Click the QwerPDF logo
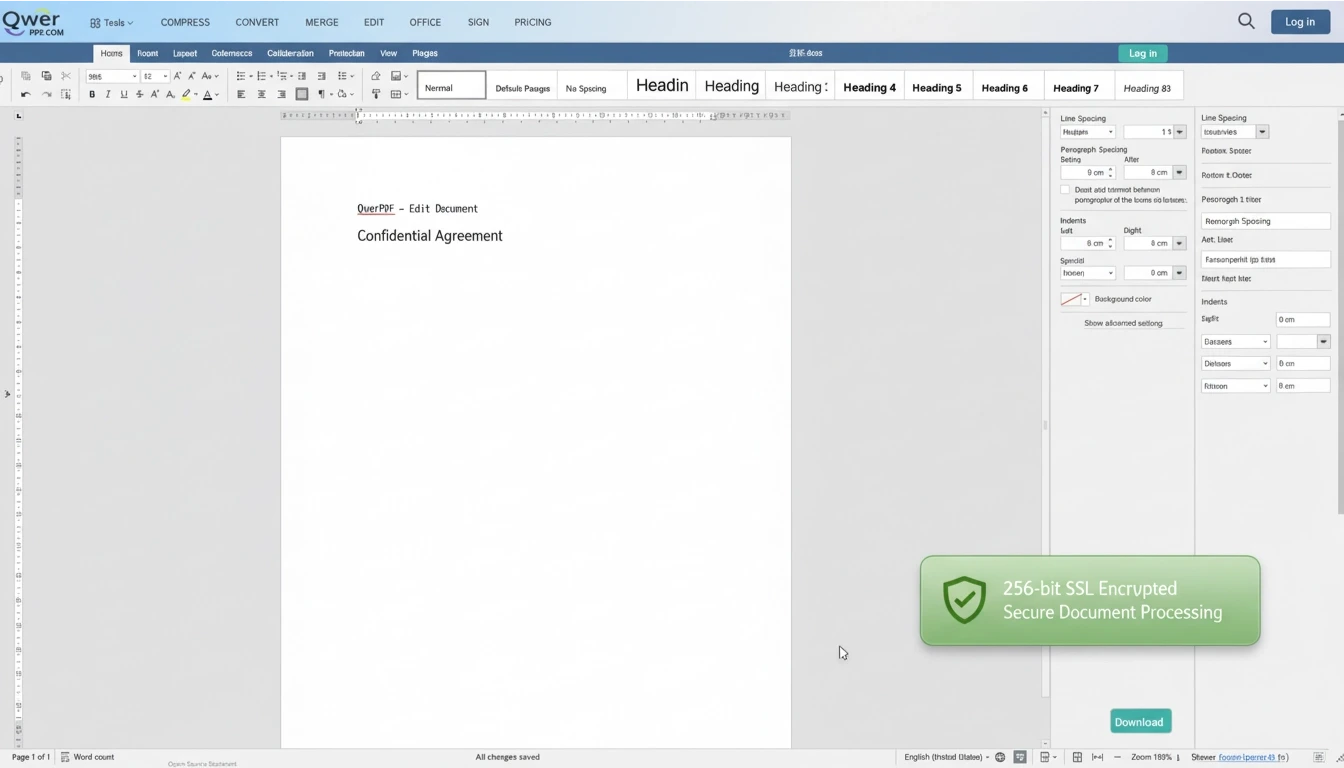Viewport: 1344px width, 768px height. pos(32,22)
